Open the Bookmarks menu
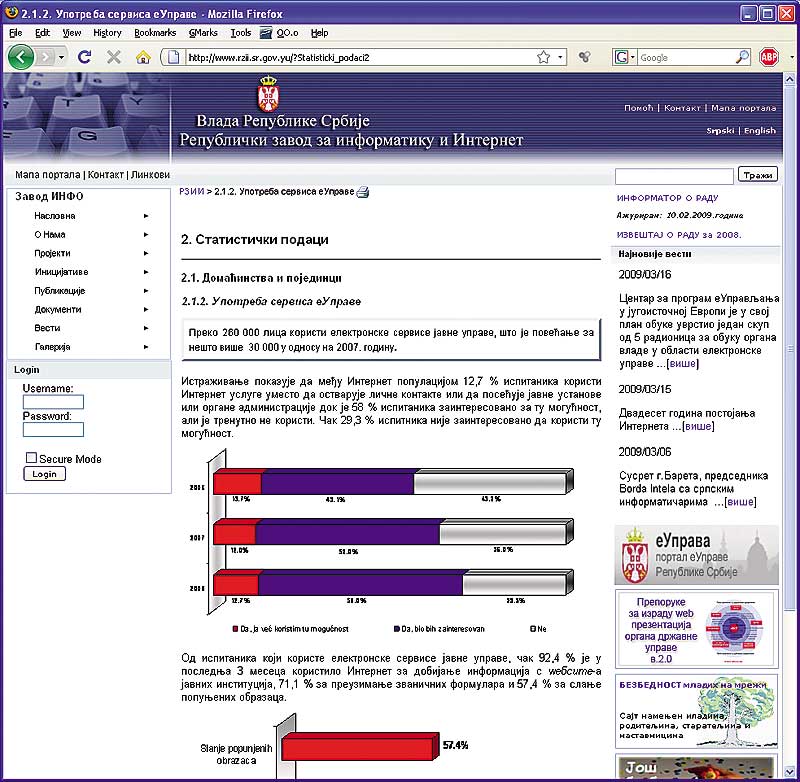The image size is (800, 782). 155,33
